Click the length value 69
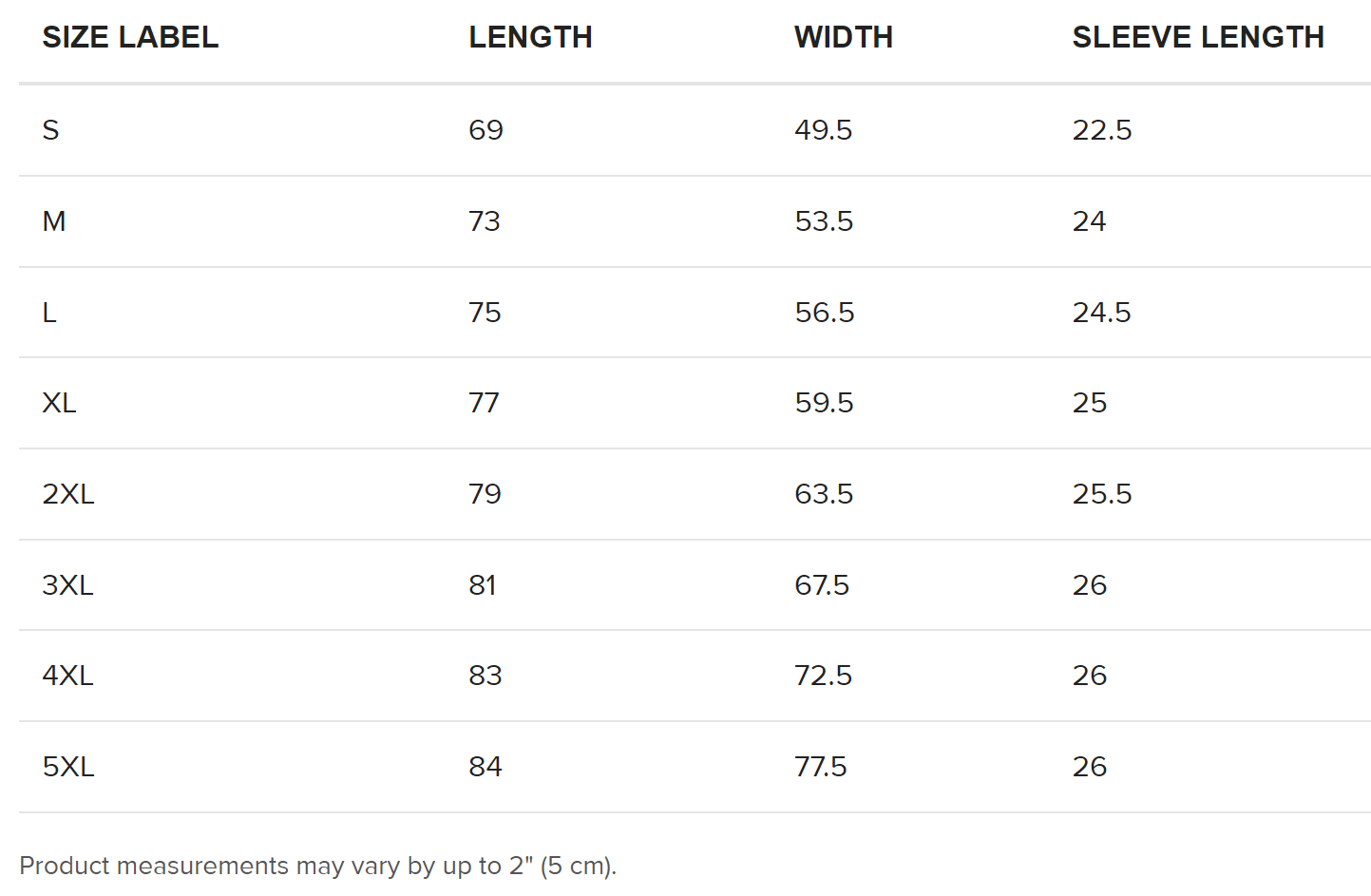 click(x=486, y=130)
